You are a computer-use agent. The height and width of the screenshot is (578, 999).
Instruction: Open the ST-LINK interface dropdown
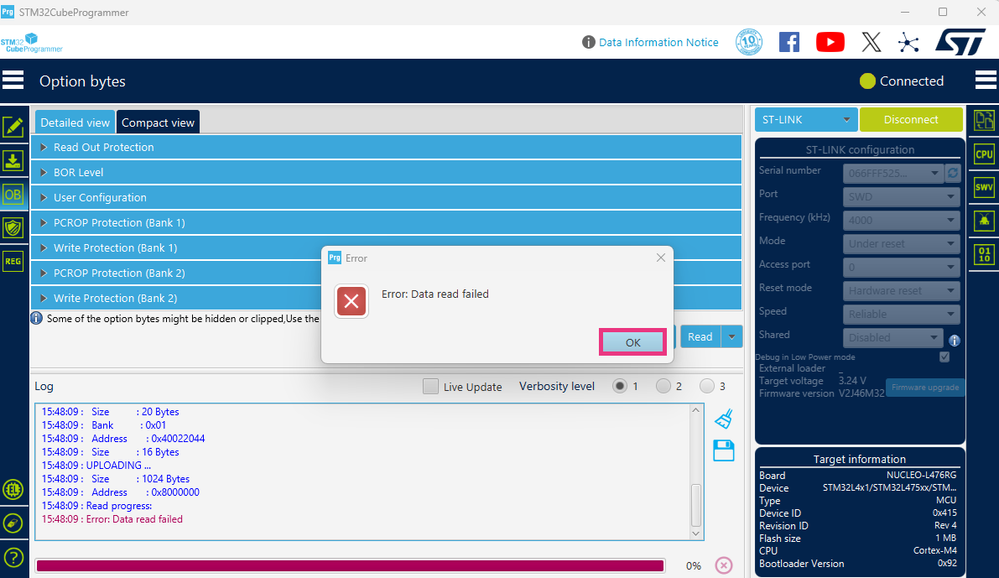806,119
